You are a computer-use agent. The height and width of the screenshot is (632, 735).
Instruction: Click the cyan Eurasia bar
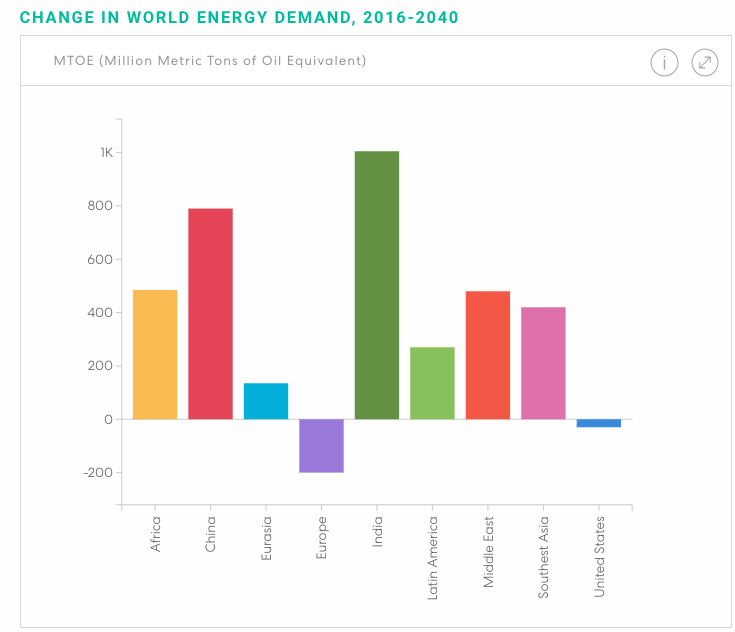[x=266, y=401]
